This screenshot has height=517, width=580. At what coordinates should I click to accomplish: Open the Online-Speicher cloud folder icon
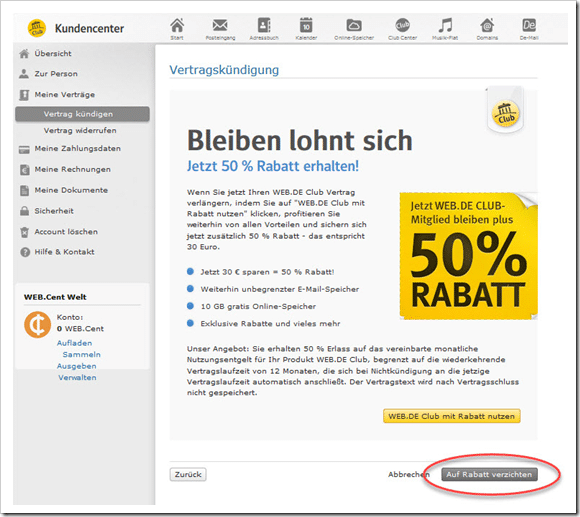pyautogui.click(x=354, y=25)
